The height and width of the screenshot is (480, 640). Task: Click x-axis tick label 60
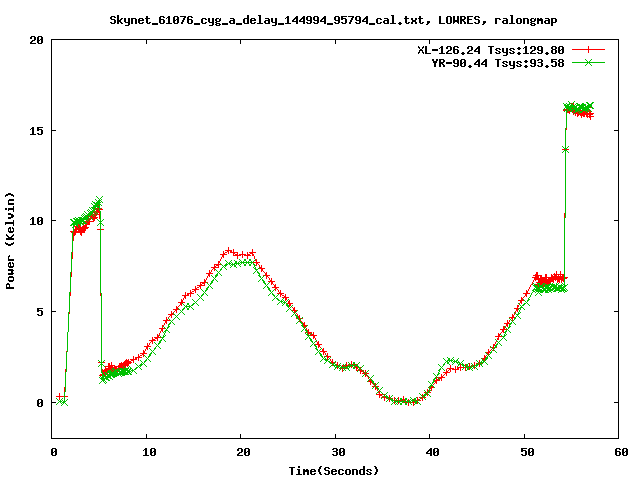click(x=621, y=452)
